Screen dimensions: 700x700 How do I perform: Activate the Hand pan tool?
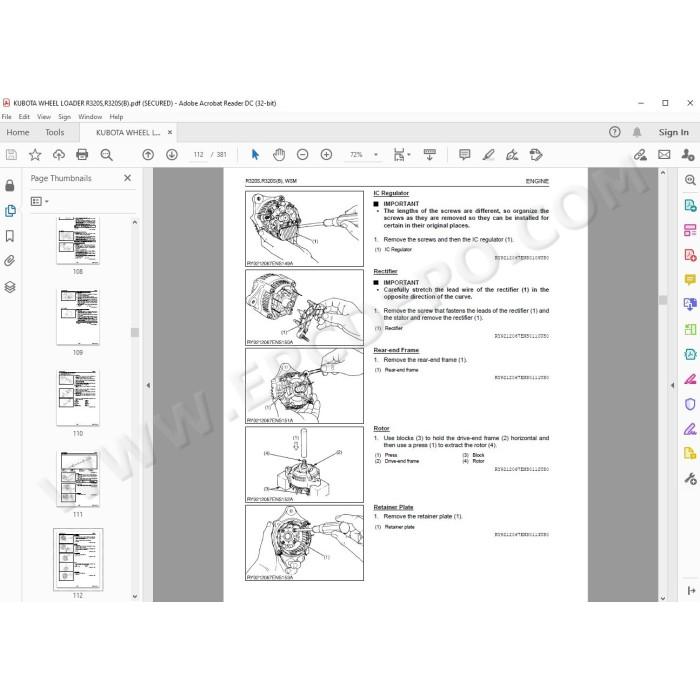coord(279,155)
